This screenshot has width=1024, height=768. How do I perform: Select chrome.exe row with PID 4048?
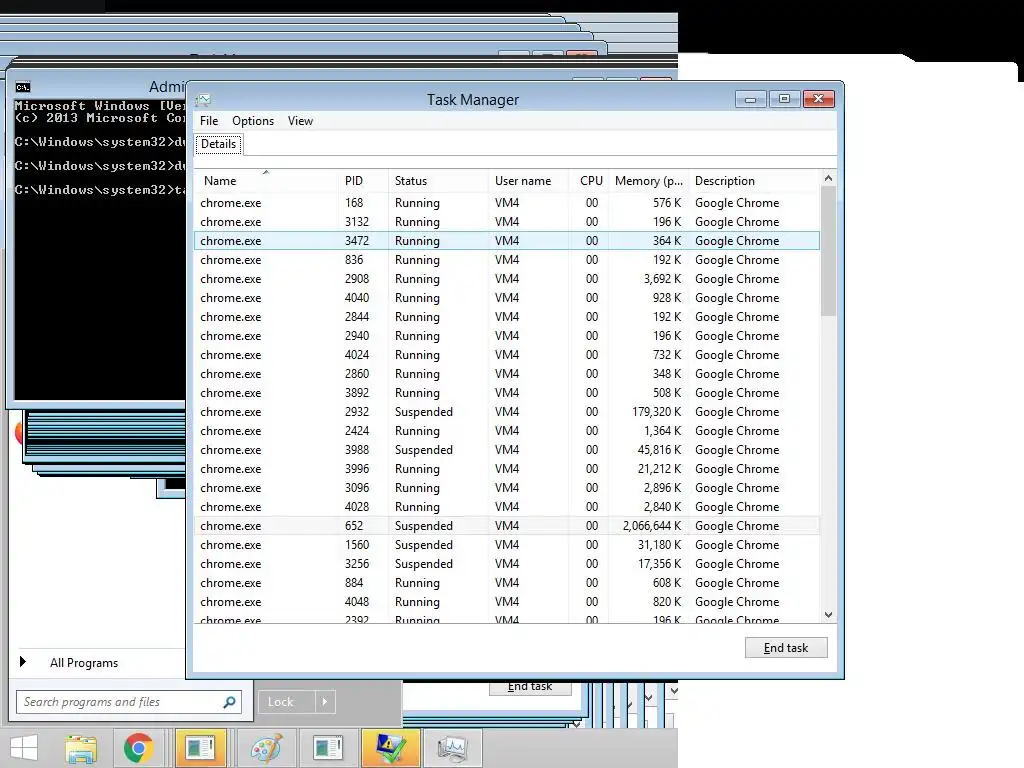507,601
